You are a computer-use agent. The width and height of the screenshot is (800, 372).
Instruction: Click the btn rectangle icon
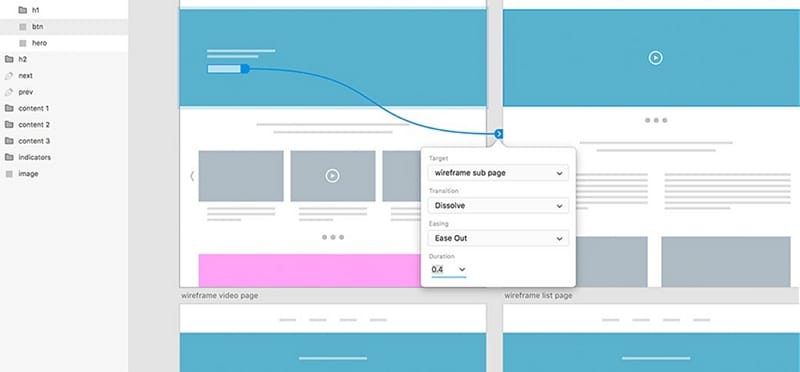(22, 27)
